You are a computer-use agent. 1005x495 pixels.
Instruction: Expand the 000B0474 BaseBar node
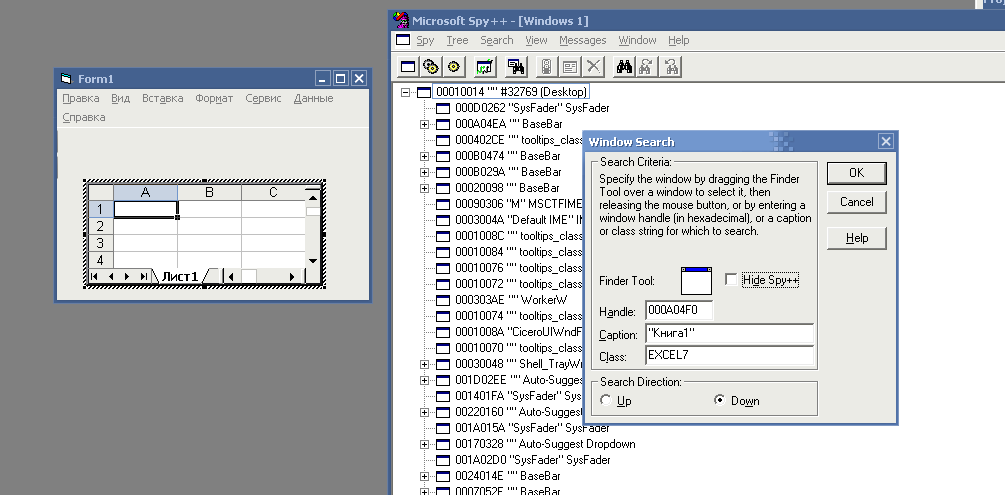424,156
